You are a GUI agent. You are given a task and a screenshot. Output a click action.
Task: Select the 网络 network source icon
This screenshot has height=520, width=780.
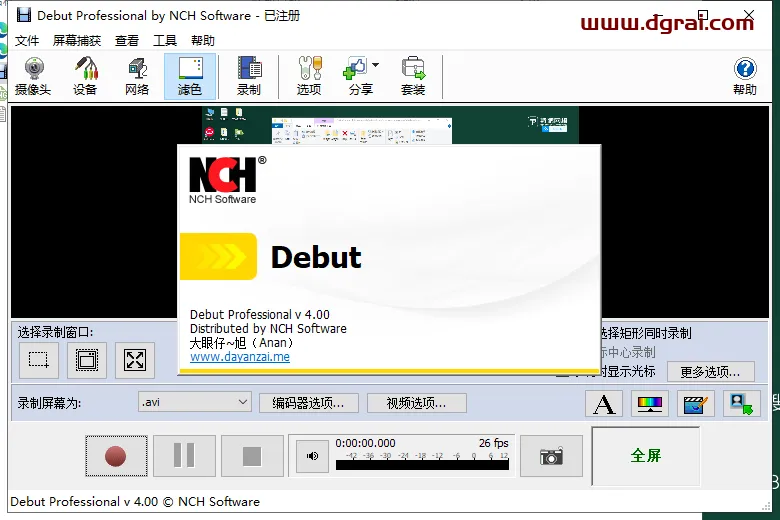[137, 76]
